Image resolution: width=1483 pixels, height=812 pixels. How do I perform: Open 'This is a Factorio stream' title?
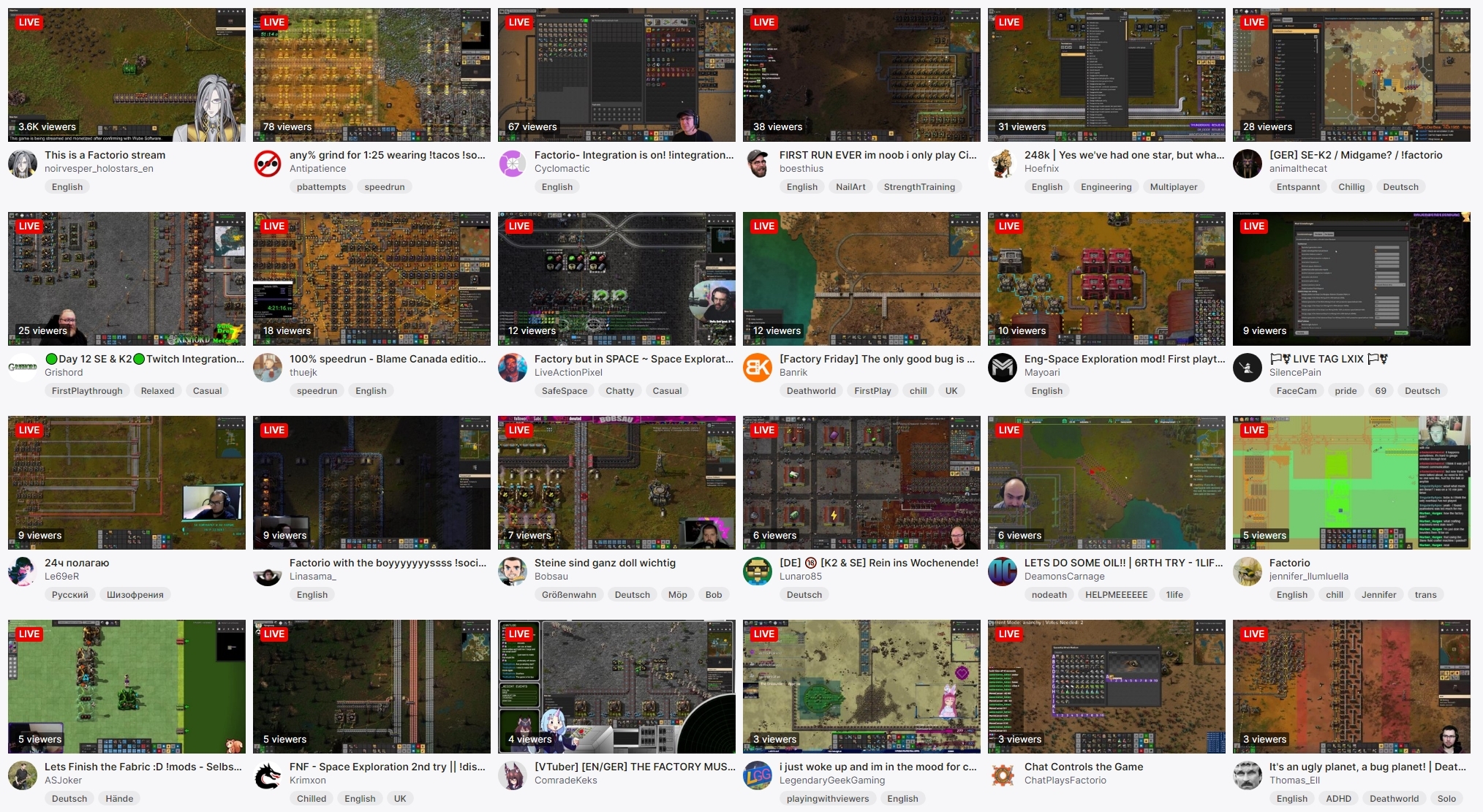pyautogui.click(x=105, y=155)
